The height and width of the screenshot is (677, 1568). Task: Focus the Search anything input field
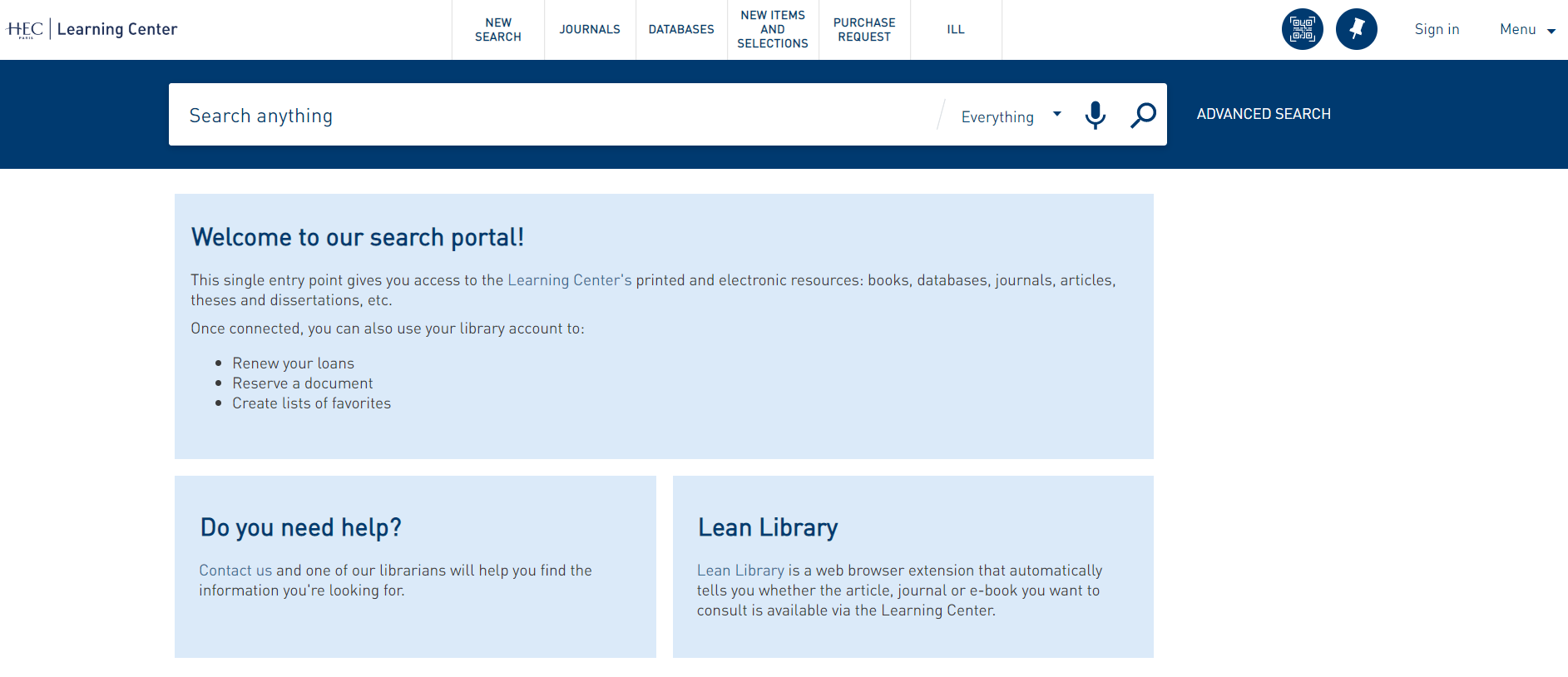[549, 116]
